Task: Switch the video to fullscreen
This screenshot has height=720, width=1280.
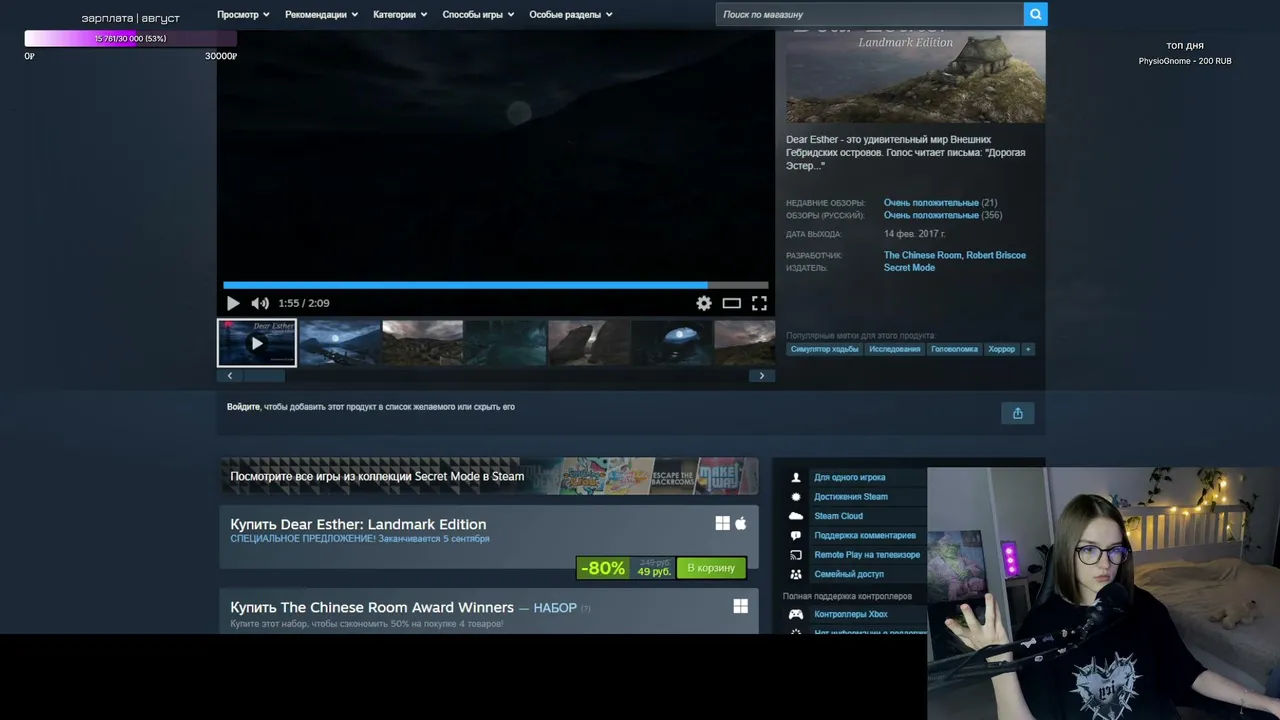Action: point(759,303)
